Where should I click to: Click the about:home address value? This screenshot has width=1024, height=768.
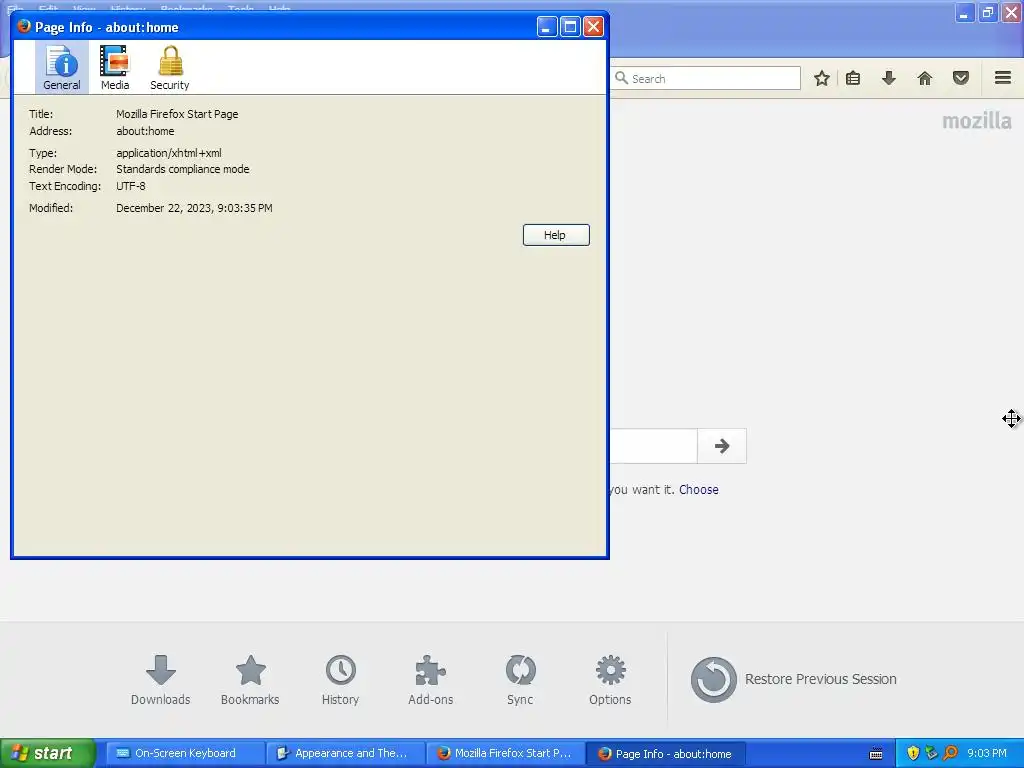pos(146,131)
